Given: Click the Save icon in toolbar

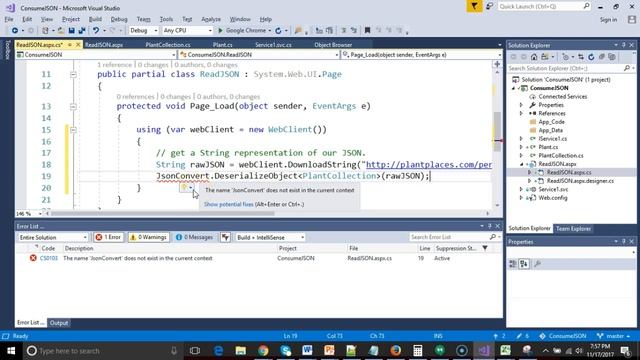Looking at the screenshot, I should (x=71, y=31).
